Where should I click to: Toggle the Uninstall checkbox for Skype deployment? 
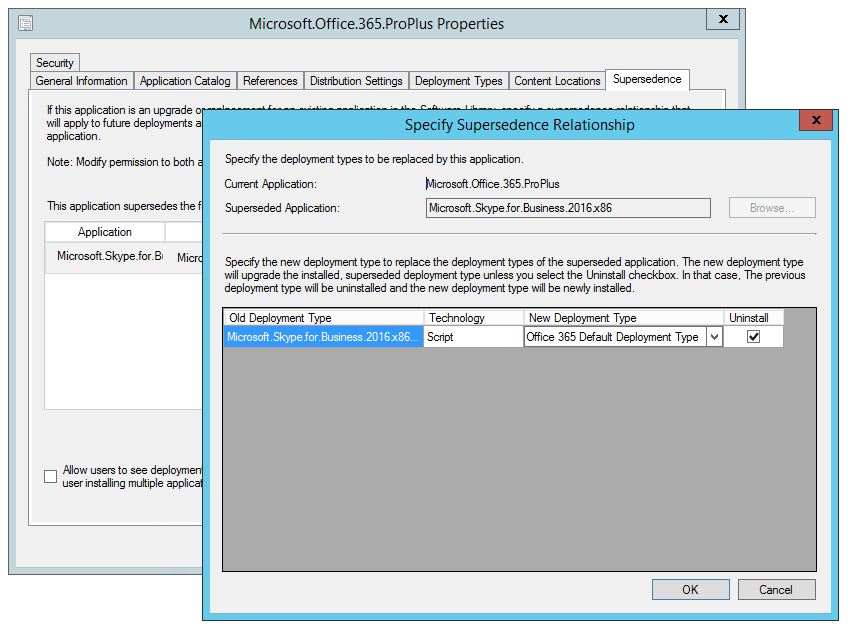coord(753,337)
